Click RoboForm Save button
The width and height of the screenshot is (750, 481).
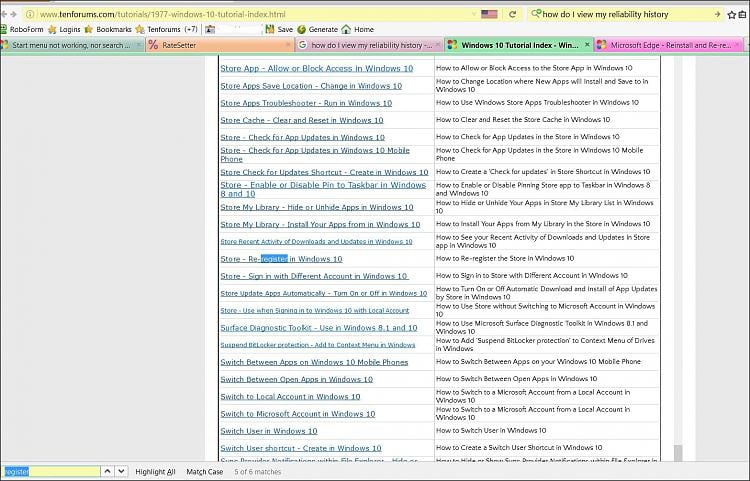[279, 29]
